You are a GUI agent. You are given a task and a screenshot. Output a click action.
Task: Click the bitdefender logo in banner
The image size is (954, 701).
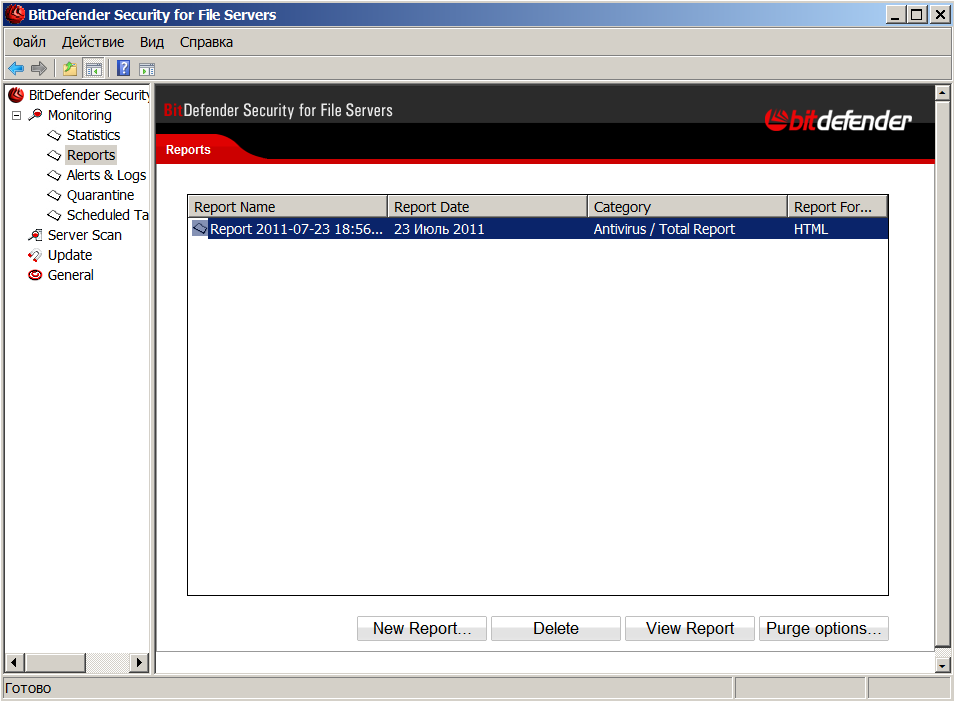tap(838, 120)
